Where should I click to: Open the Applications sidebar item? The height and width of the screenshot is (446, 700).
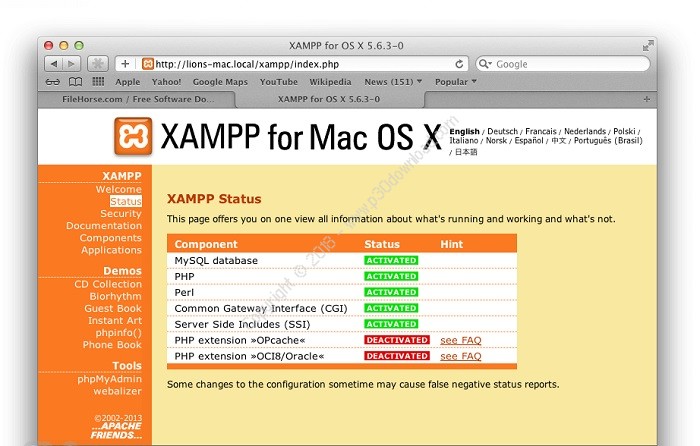tap(112, 250)
